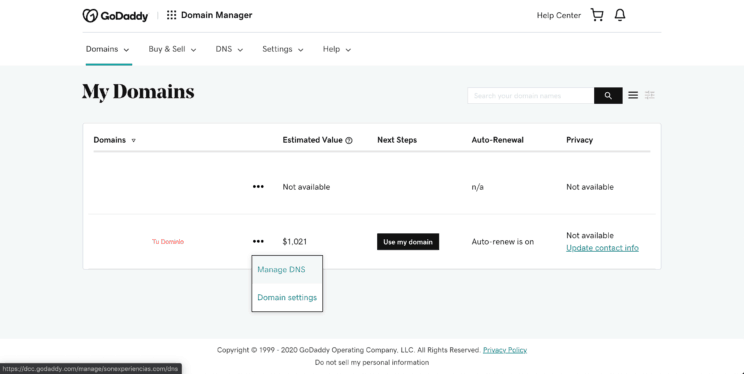
Task: Click the Use my domain button
Action: [408, 242]
